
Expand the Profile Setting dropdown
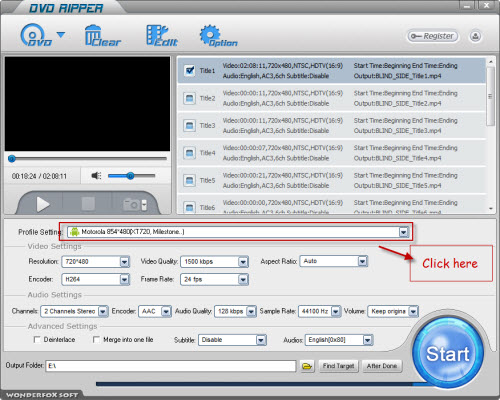404,232
